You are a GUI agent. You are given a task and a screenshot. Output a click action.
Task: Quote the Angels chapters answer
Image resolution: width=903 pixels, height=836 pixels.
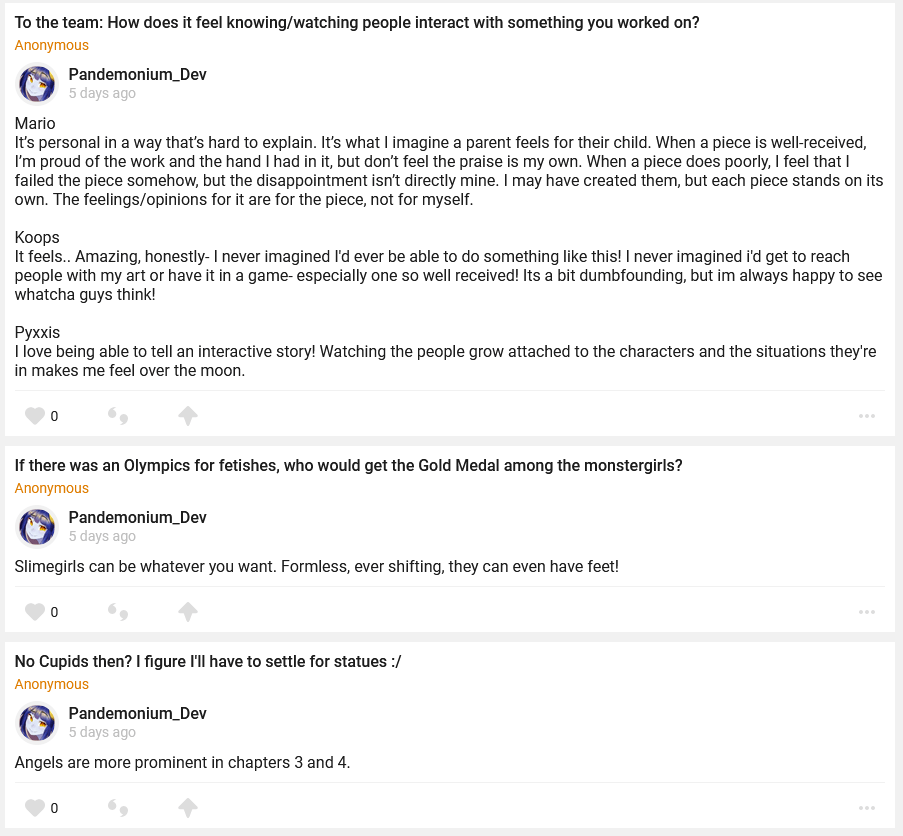118,808
